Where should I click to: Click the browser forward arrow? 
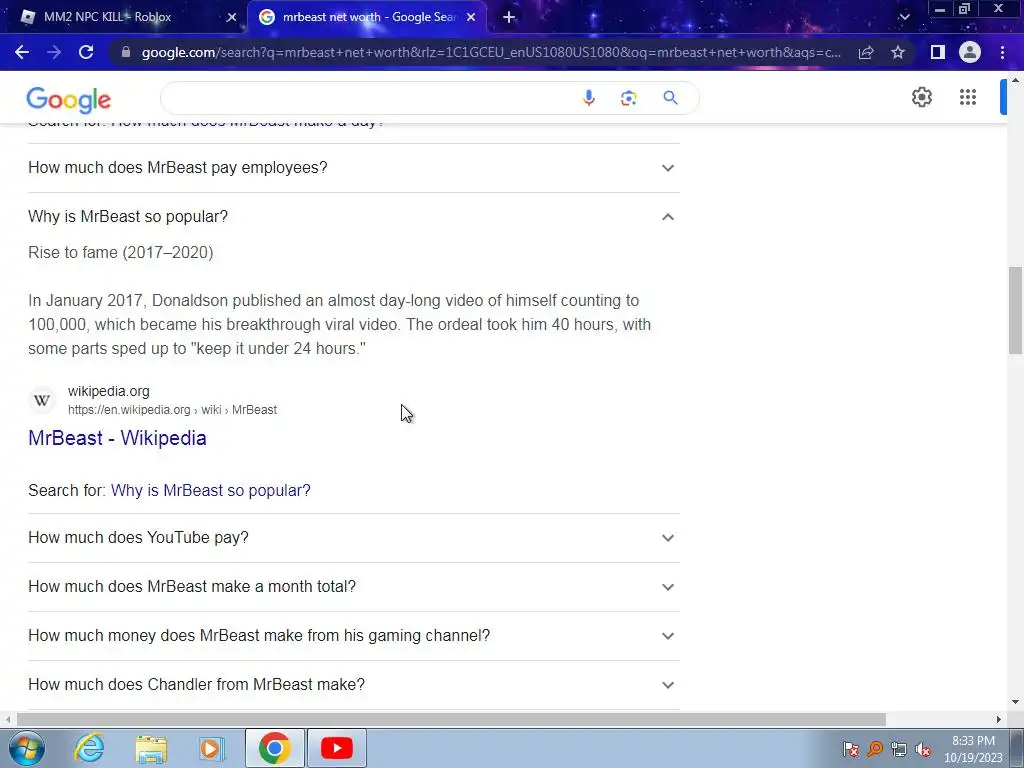[54, 52]
